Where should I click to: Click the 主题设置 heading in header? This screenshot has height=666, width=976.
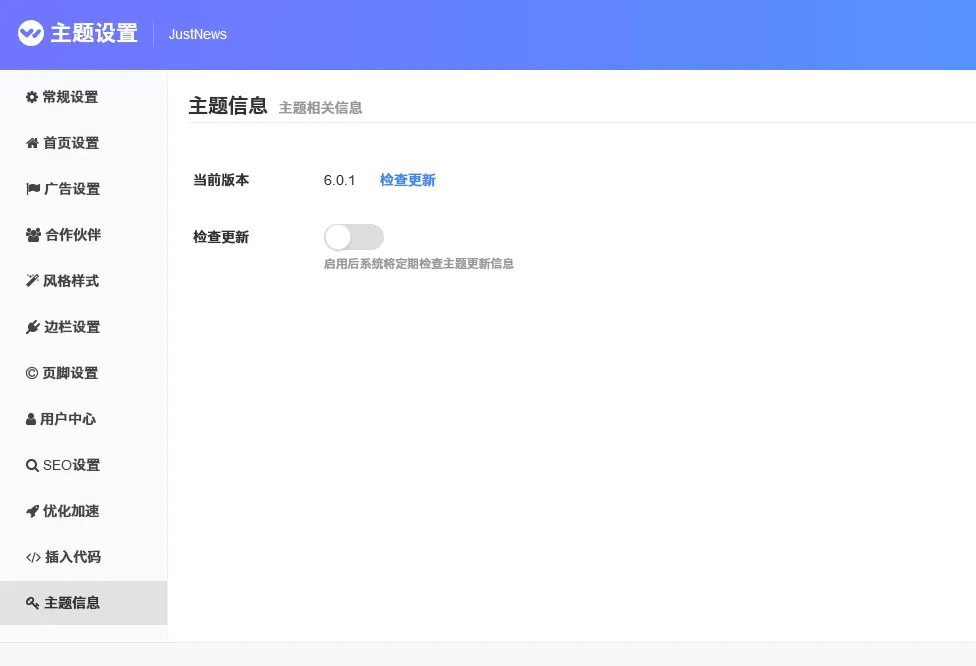pos(97,34)
